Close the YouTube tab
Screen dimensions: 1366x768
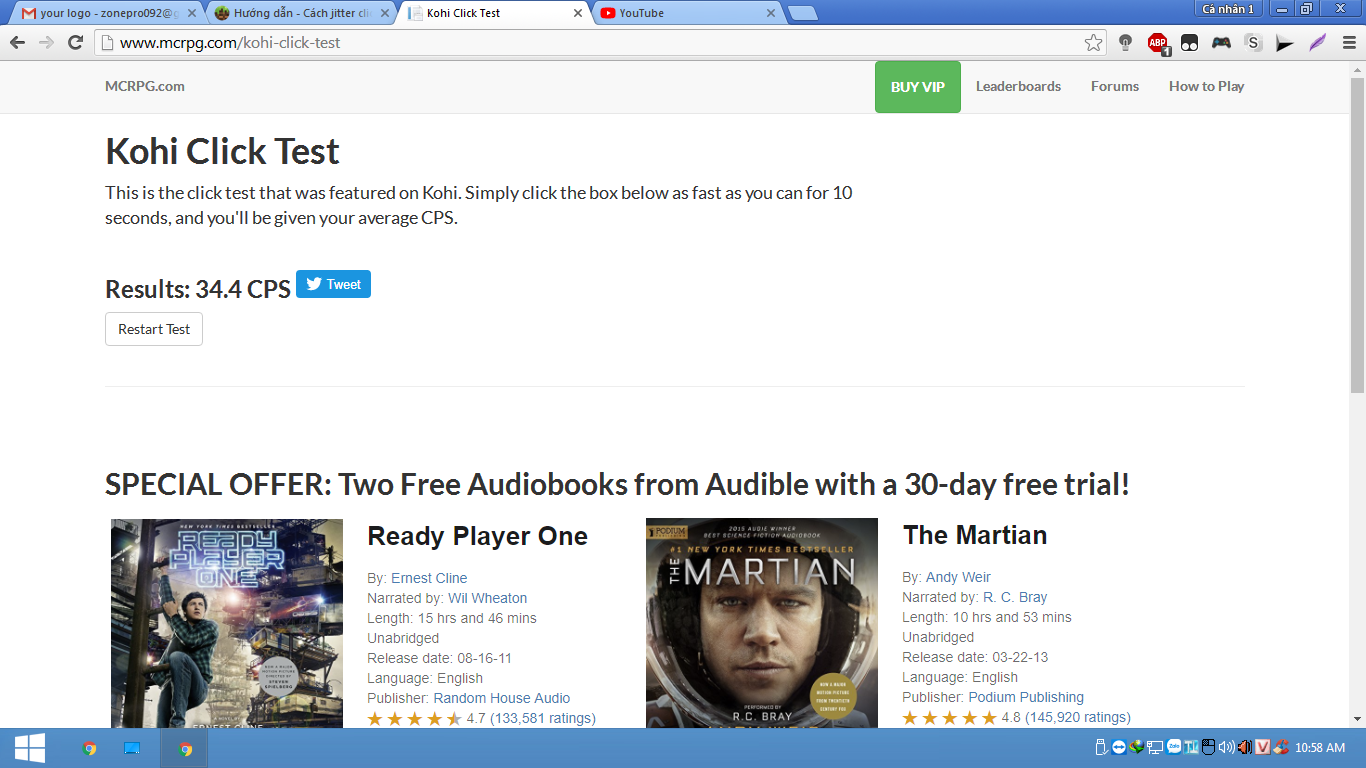click(770, 13)
